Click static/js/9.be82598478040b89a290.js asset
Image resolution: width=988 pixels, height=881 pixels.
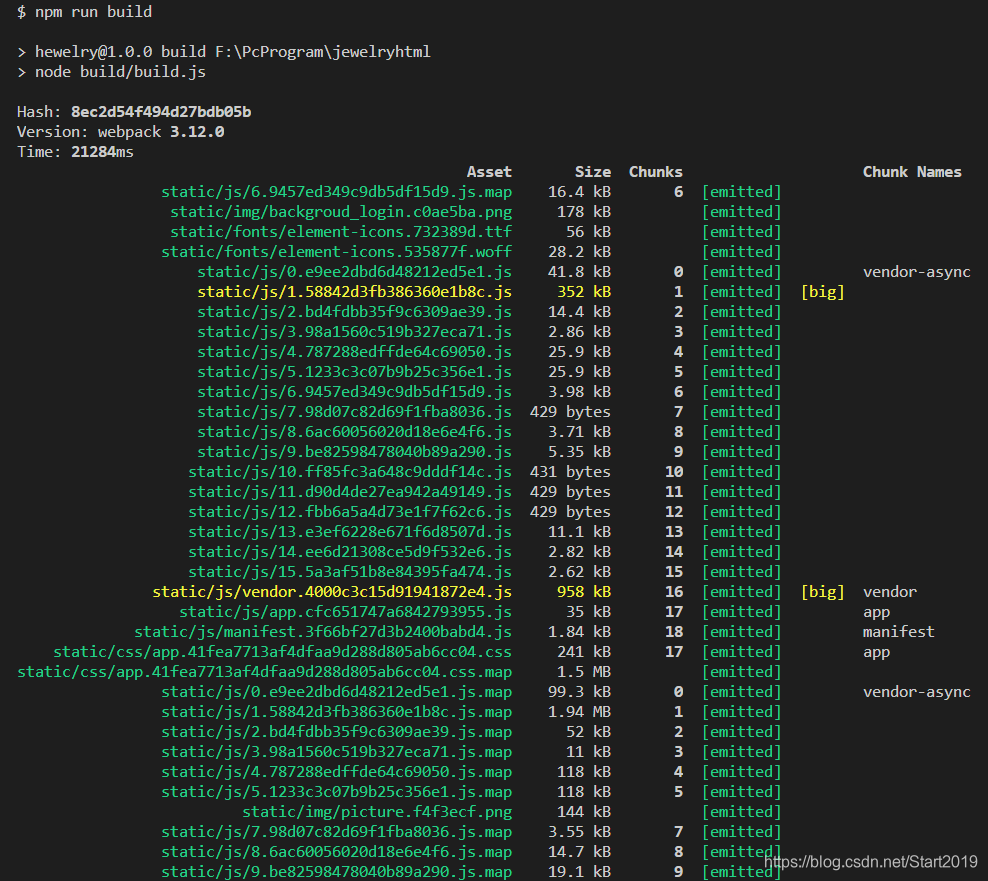tap(354, 452)
